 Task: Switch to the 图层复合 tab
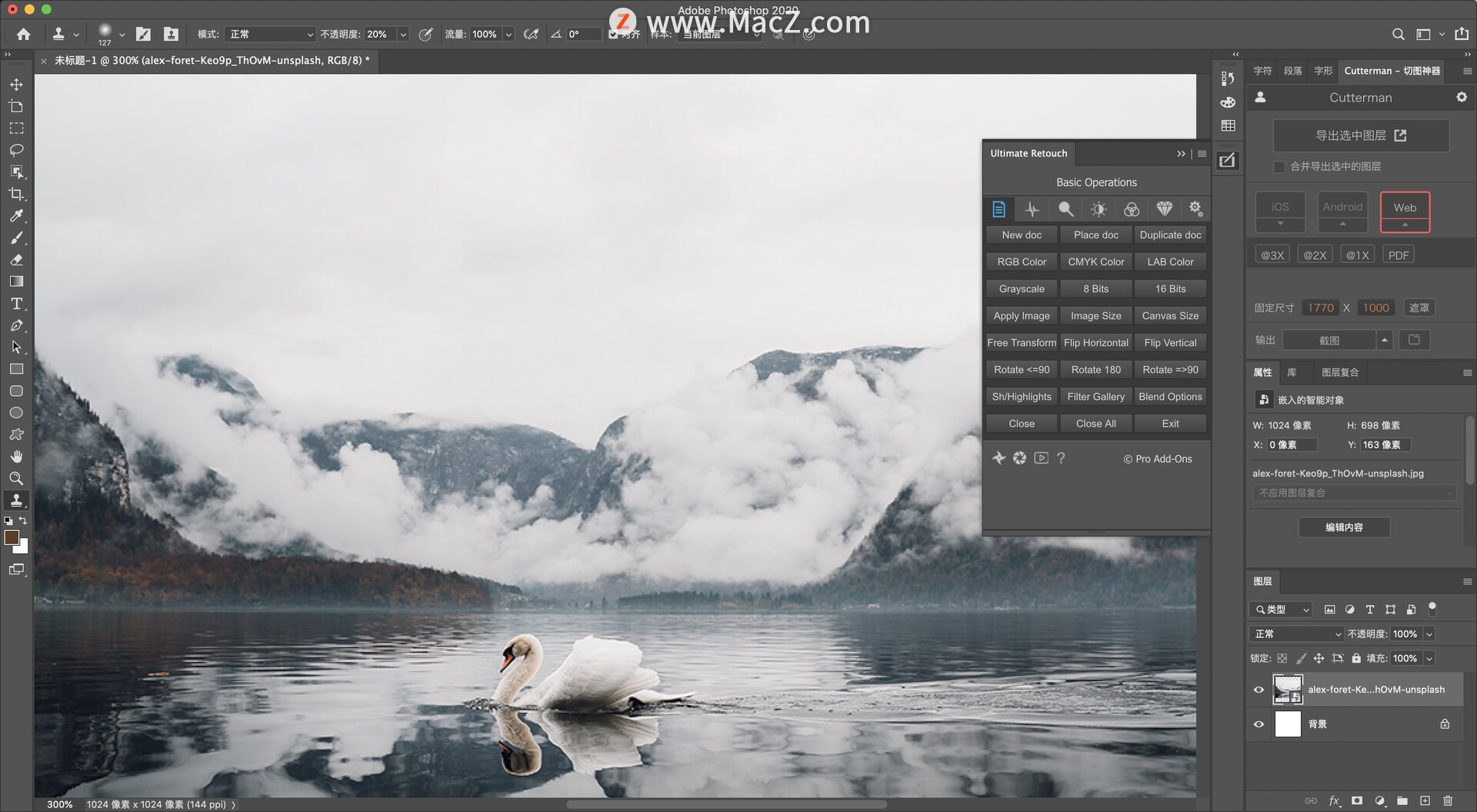point(1340,372)
